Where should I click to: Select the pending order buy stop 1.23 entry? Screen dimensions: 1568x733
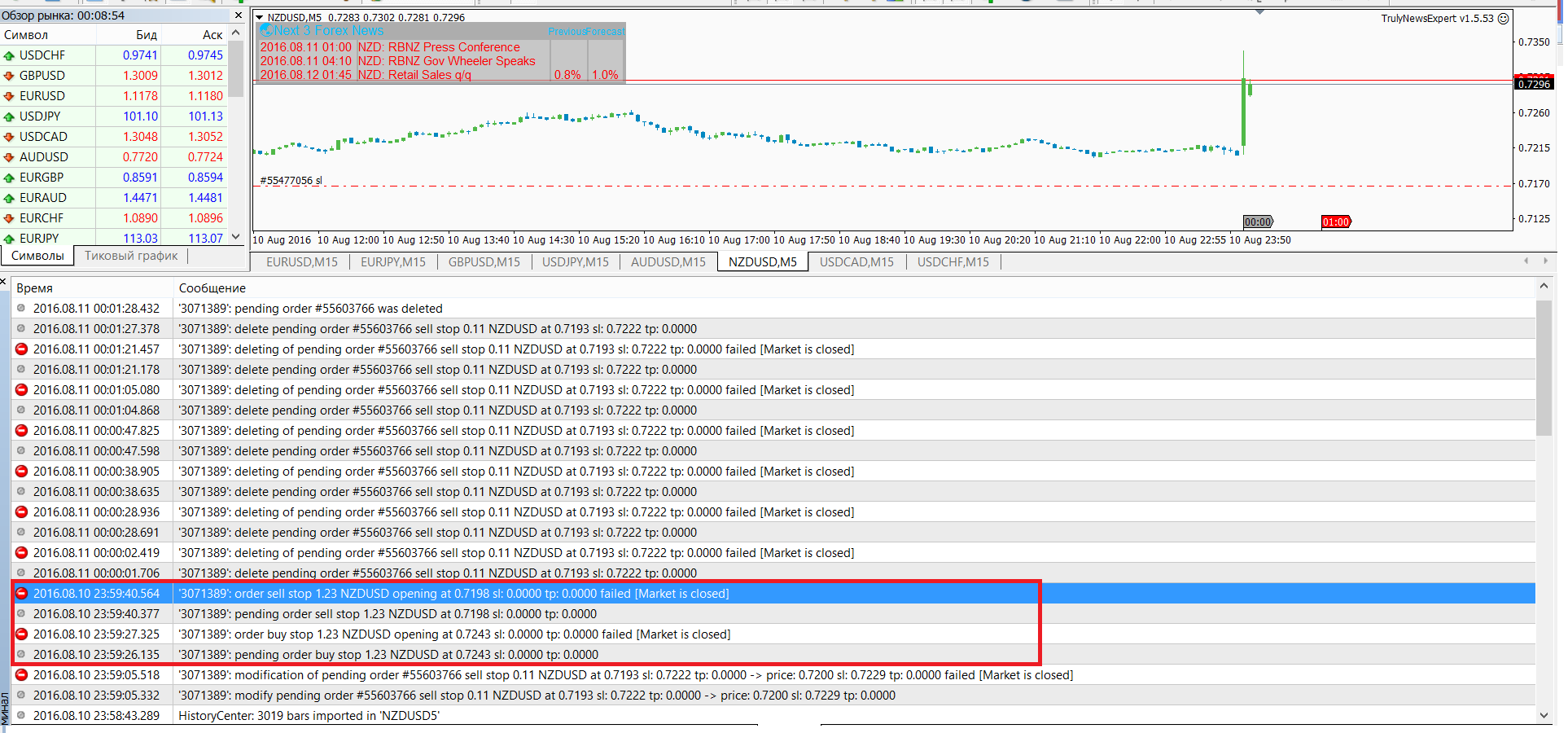pos(773,654)
